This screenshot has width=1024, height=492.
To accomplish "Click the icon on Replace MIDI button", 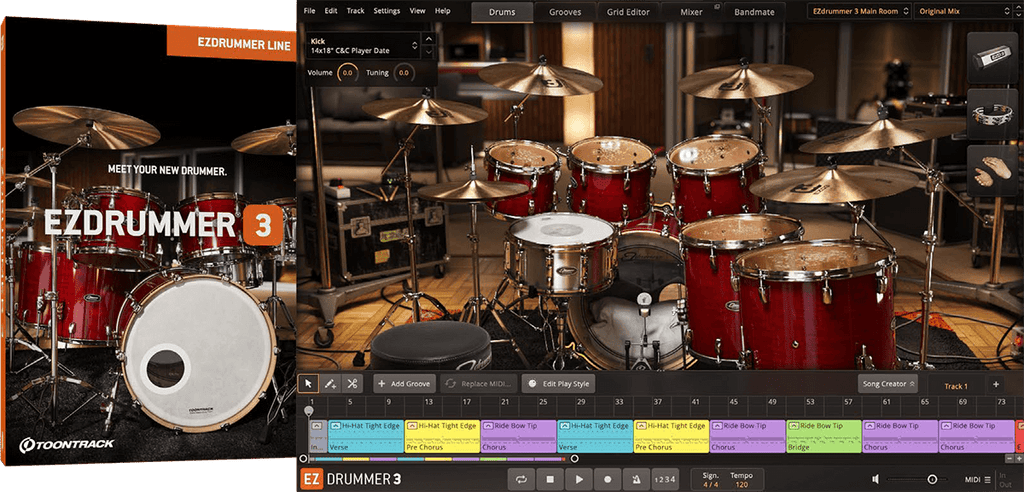I will tap(451, 384).
